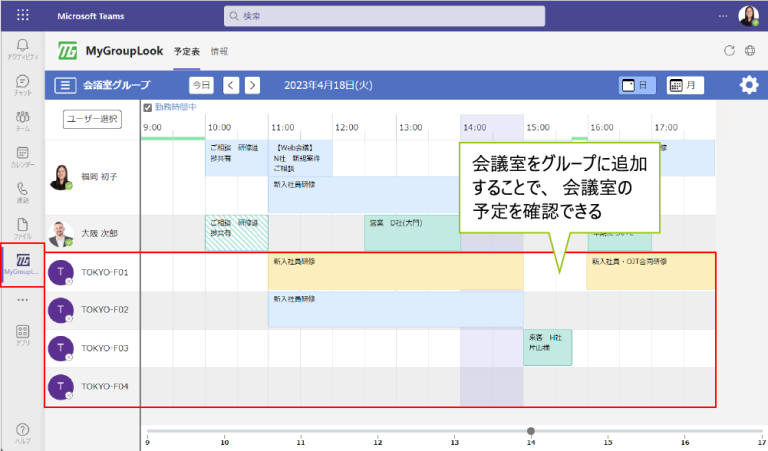Expand the 会議室グループ hamburger menu
The height and width of the screenshot is (451, 768).
[x=65, y=86]
